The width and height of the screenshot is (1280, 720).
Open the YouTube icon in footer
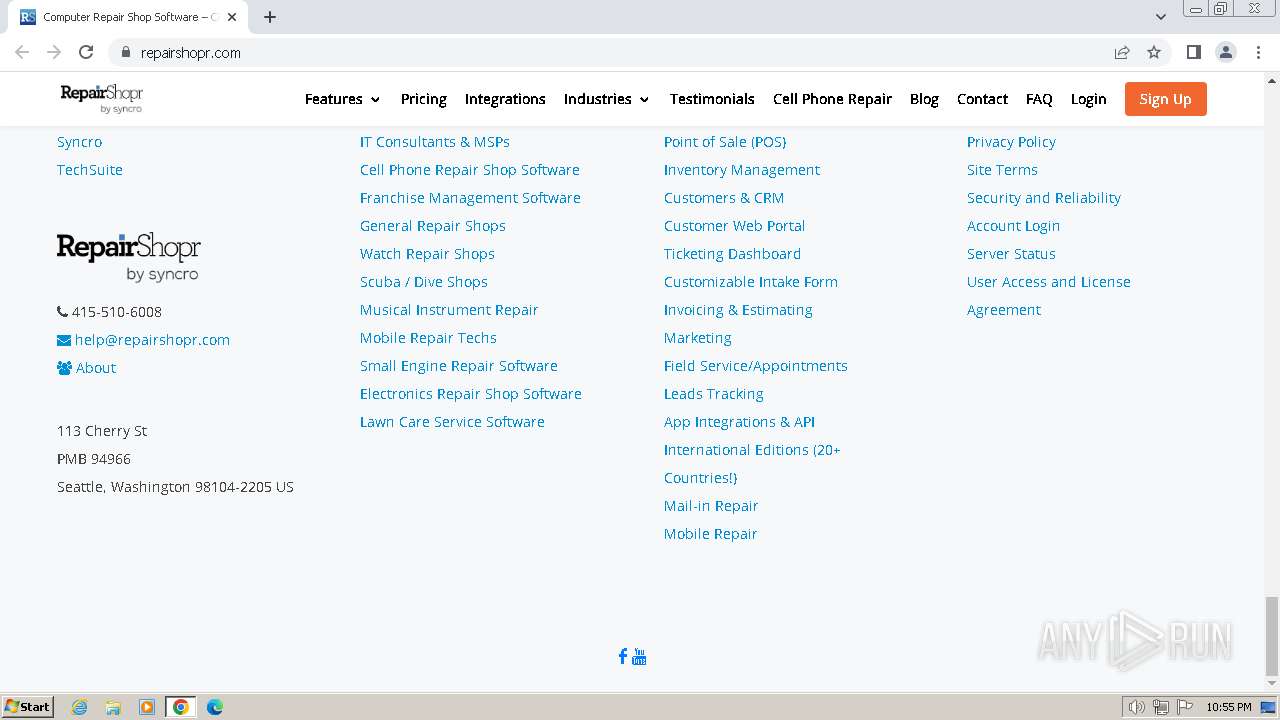click(x=639, y=656)
